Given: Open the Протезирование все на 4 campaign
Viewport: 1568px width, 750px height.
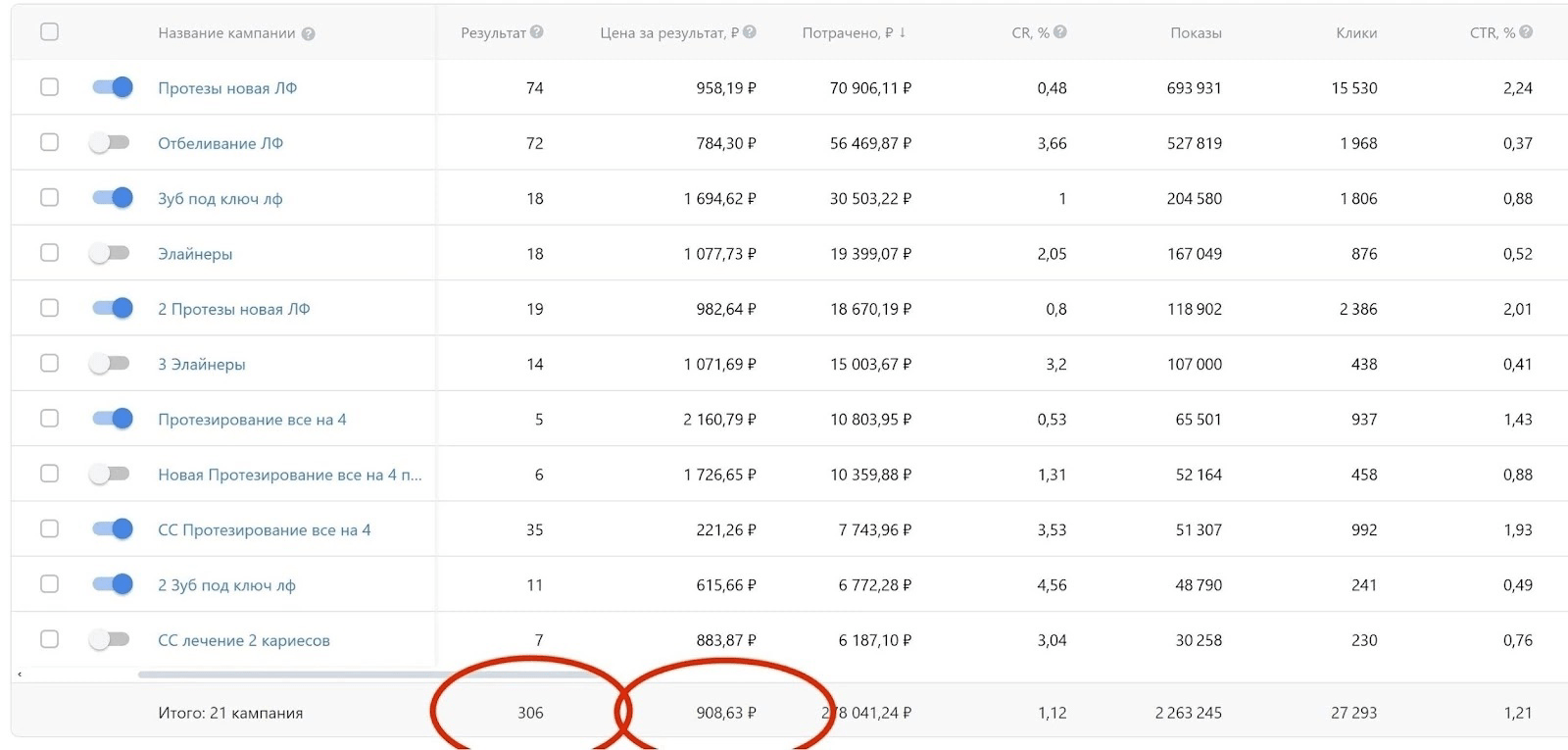Looking at the screenshot, I should 252,420.
